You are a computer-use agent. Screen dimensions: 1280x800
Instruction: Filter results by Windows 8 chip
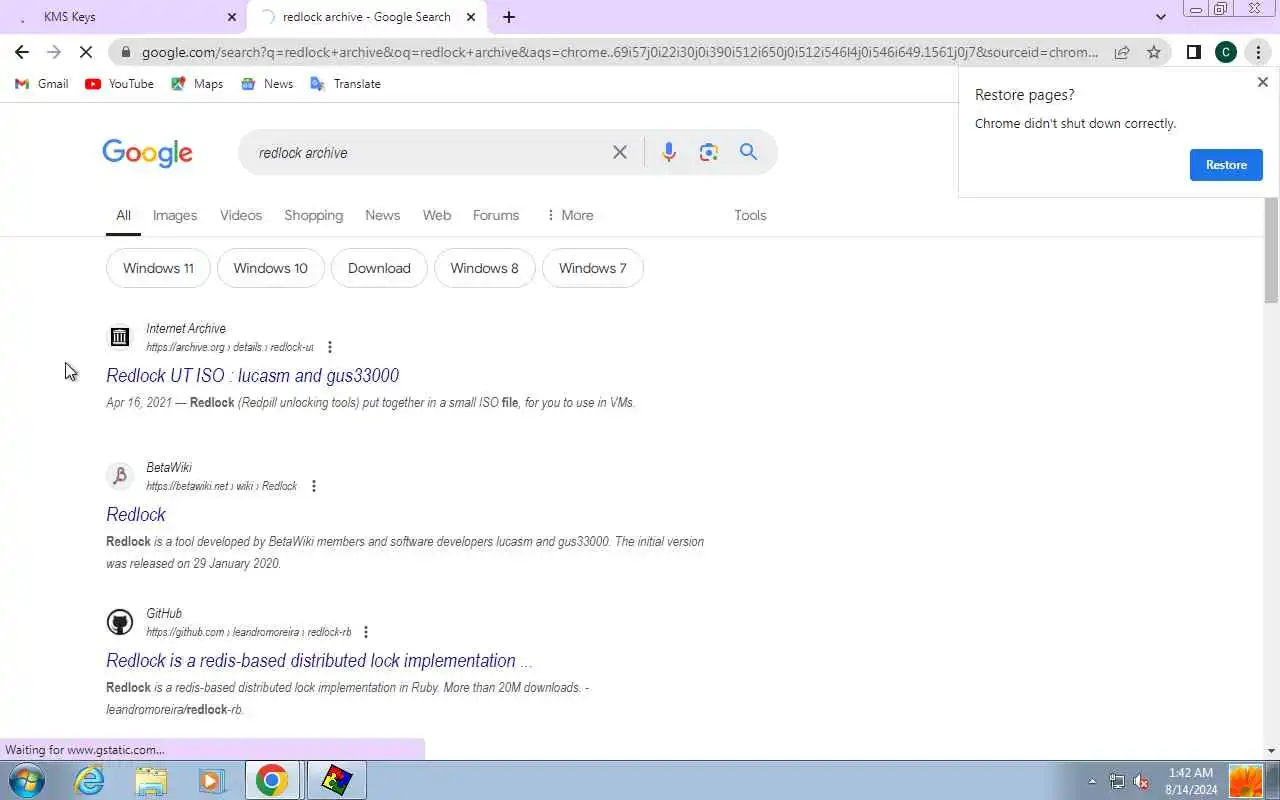coord(484,268)
